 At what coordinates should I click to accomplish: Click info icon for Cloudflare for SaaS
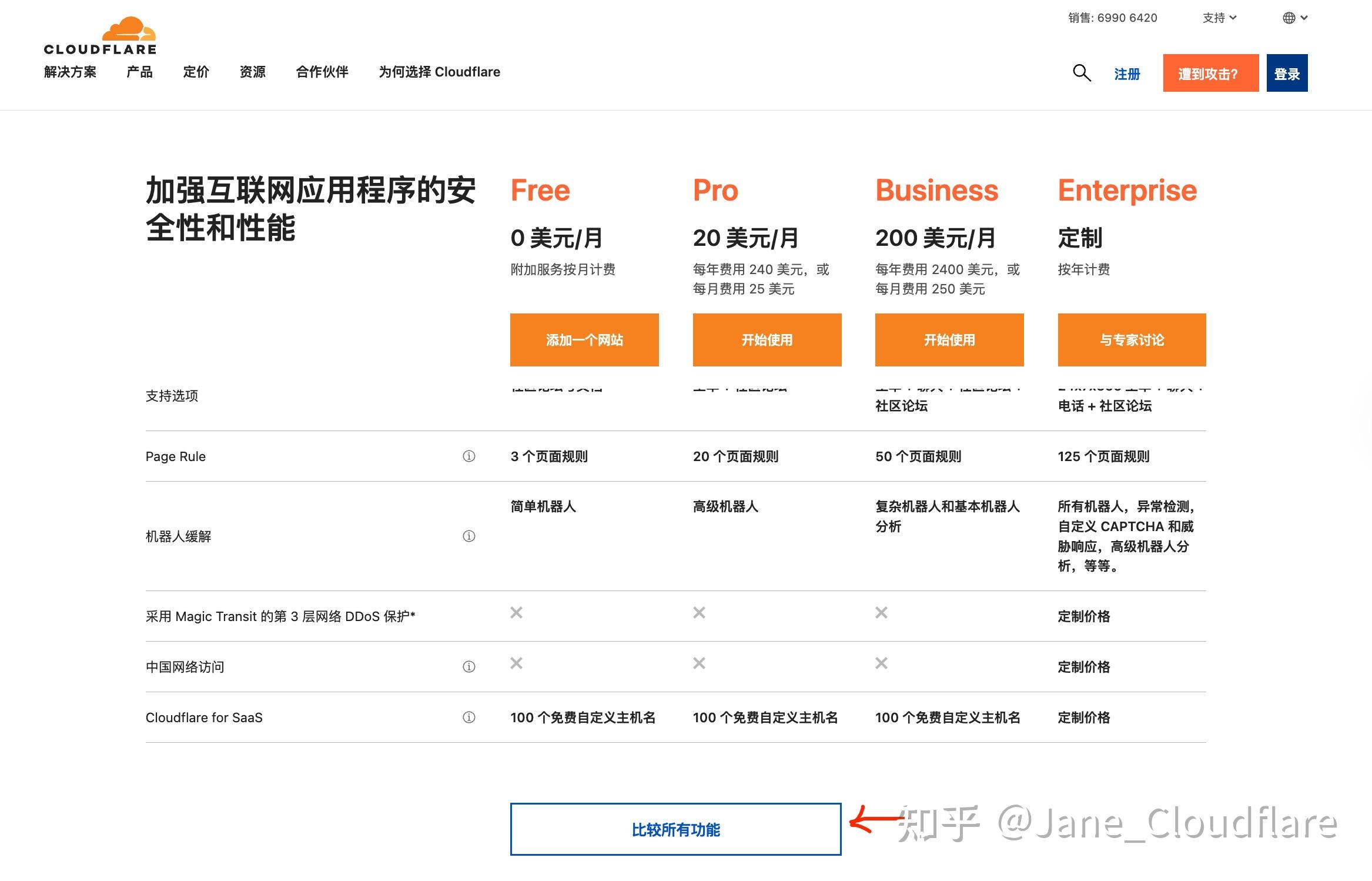pyautogui.click(x=469, y=718)
